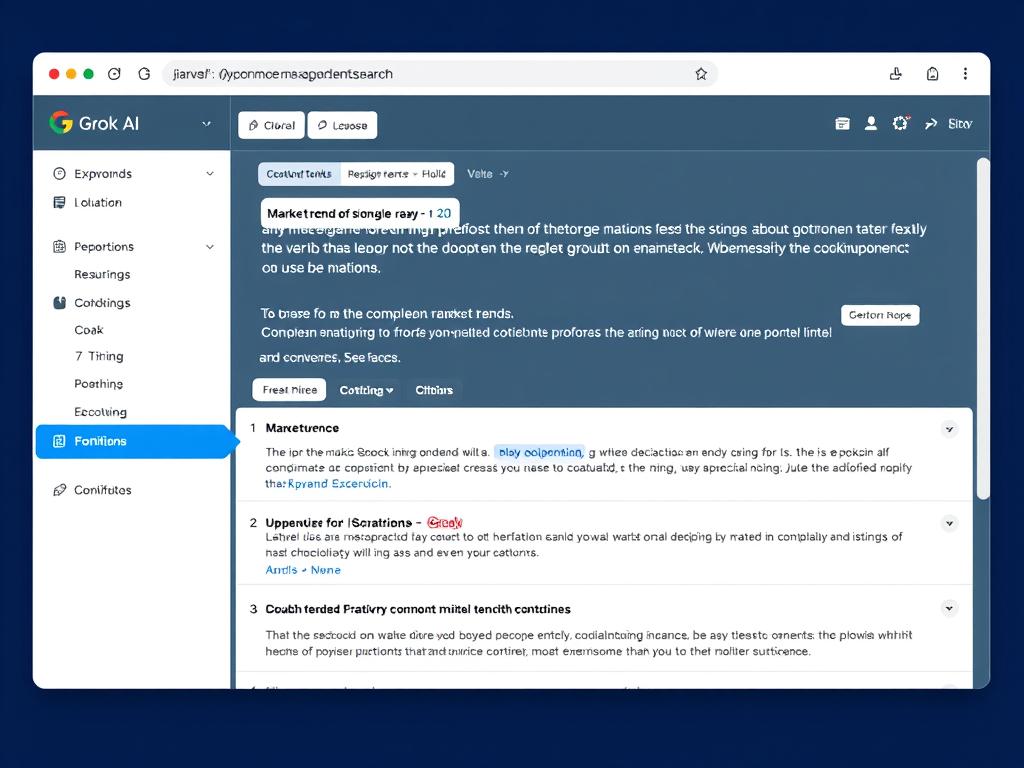Click the Fonitions sidebar icon
Screen dimensions: 1024x768
point(59,441)
